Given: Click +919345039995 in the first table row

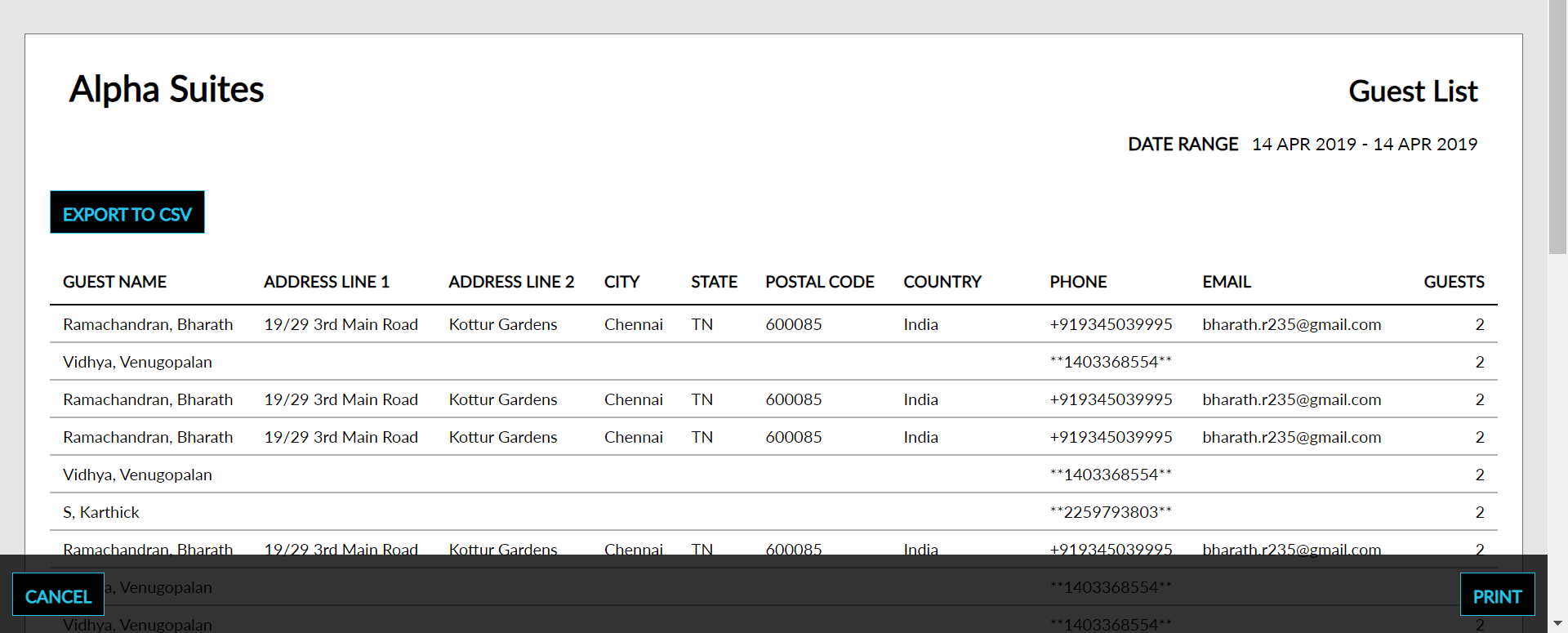Looking at the screenshot, I should [x=1111, y=324].
